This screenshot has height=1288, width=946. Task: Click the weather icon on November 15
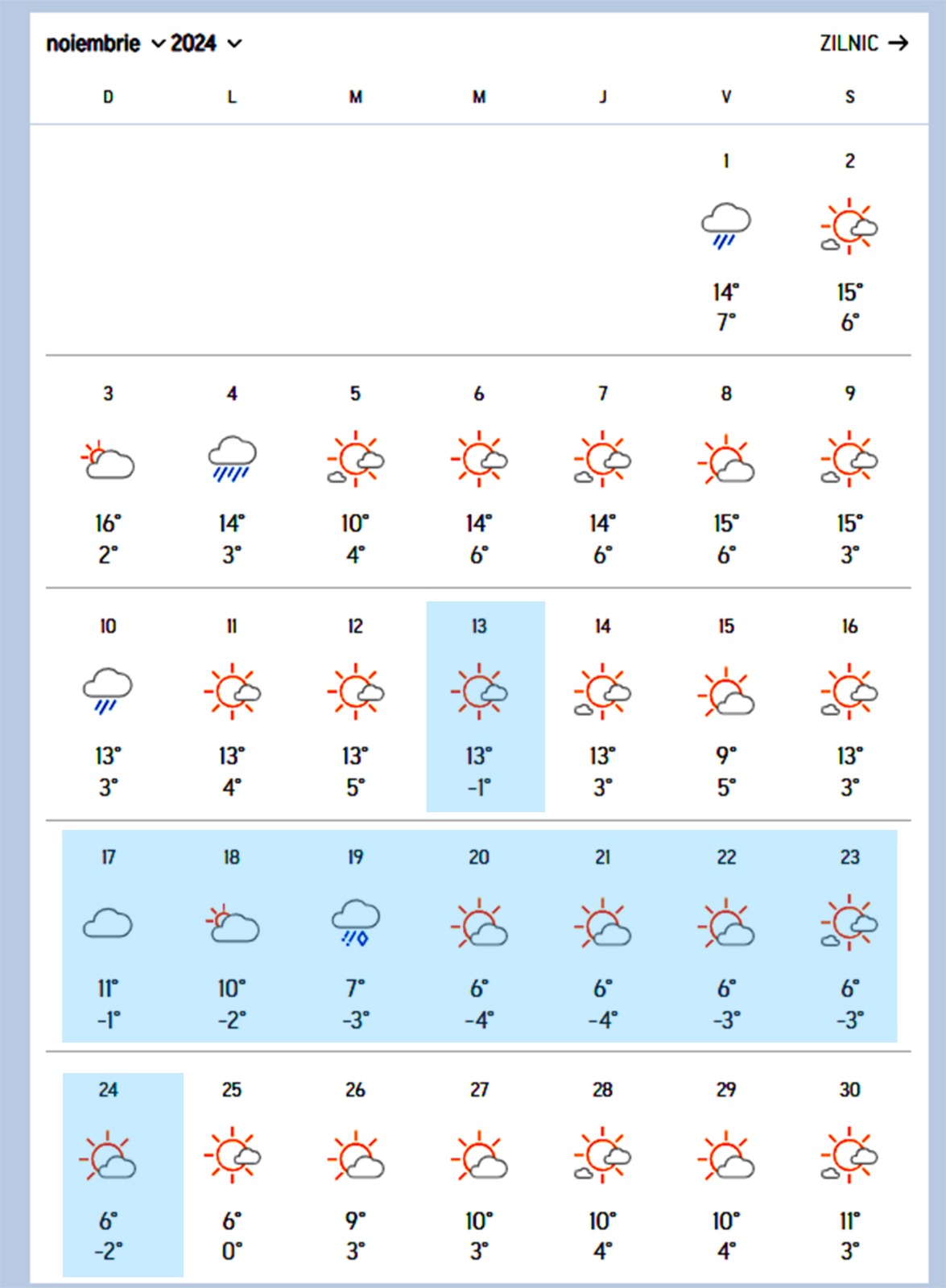(x=725, y=692)
